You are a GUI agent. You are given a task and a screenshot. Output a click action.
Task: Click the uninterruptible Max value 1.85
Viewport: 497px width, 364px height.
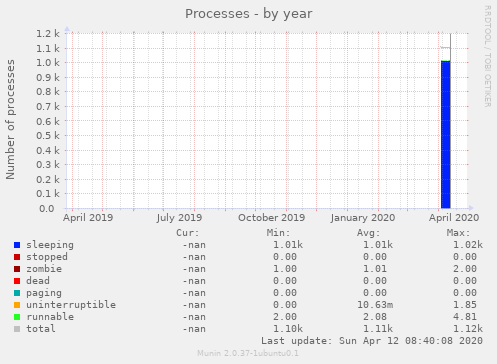[x=465, y=305]
